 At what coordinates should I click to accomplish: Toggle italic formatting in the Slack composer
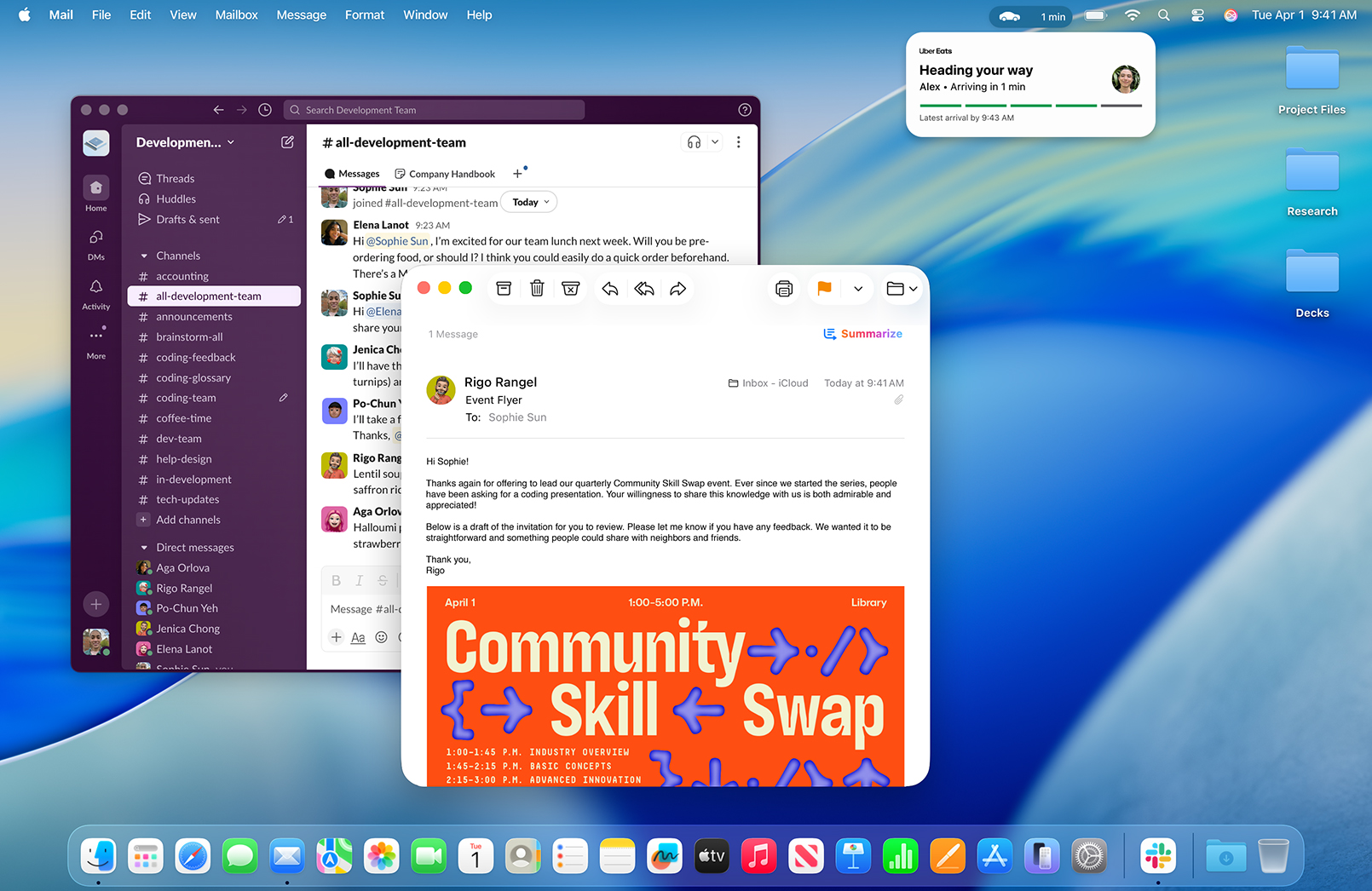click(359, 580)
